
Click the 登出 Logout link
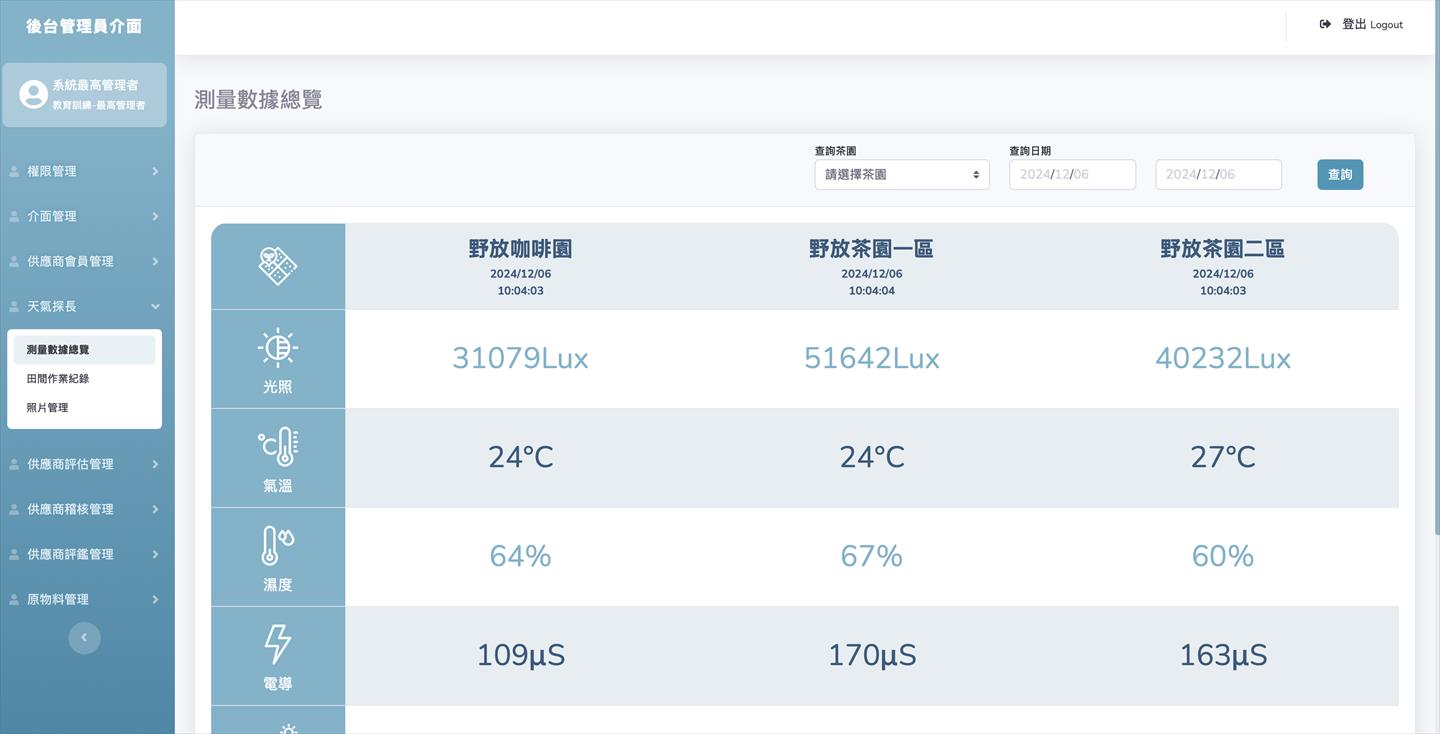pos(1361,24)
